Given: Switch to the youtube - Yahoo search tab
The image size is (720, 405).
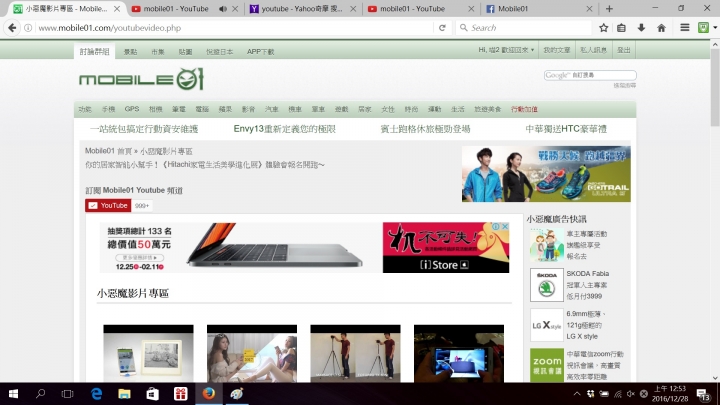Looking at the screenshot, I should 302,9.
